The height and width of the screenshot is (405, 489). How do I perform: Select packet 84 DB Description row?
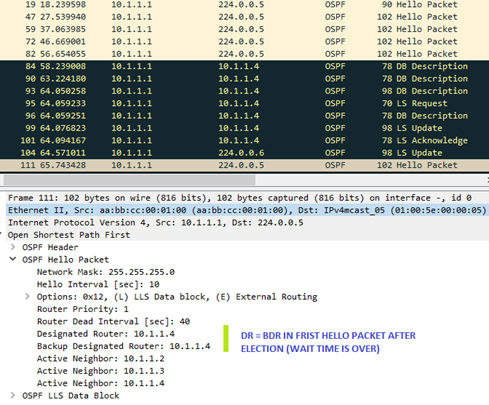coord(244,66)
